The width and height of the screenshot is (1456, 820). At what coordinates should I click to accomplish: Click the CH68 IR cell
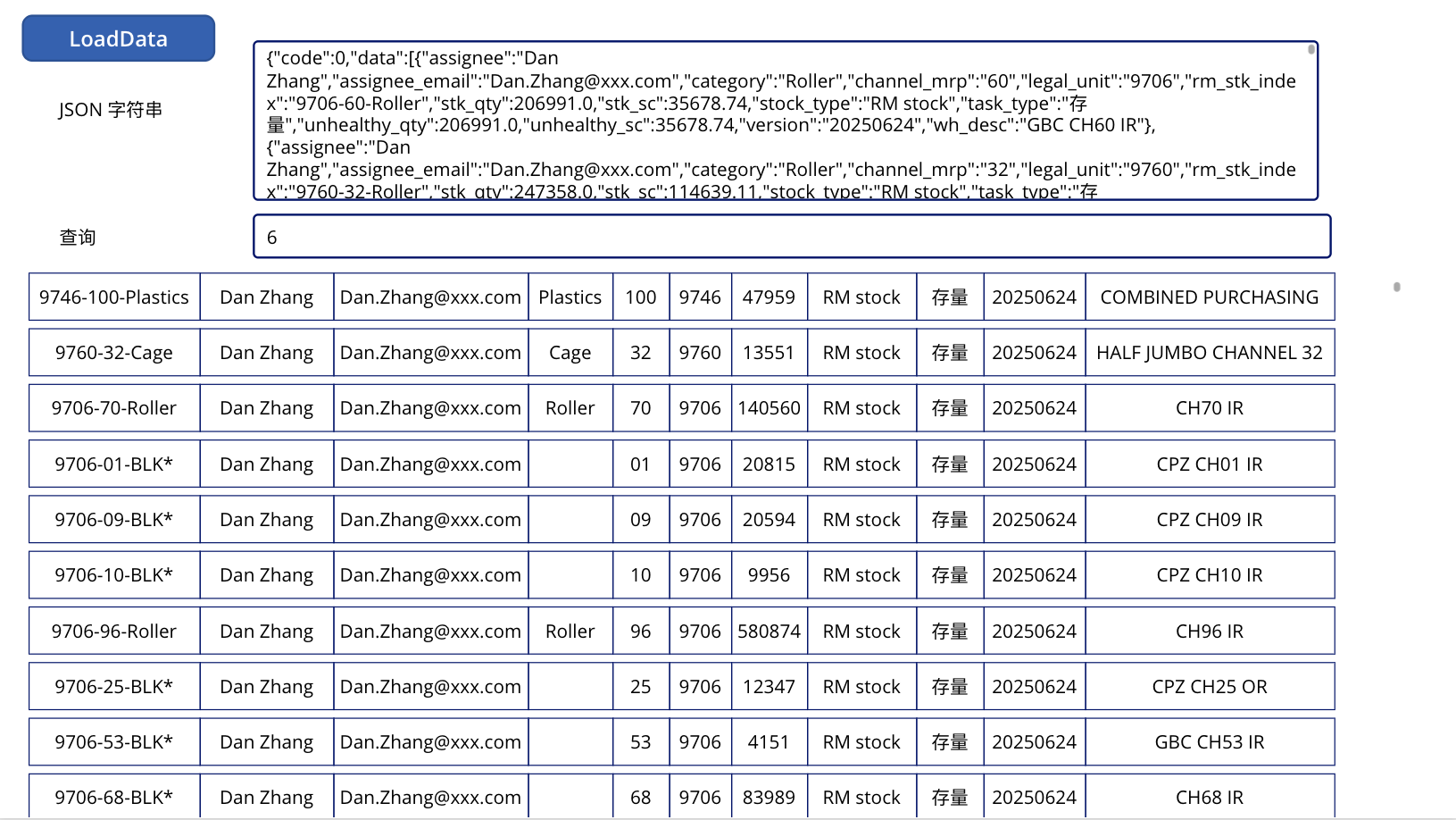pyautogui.click(x=1210, y=796)
